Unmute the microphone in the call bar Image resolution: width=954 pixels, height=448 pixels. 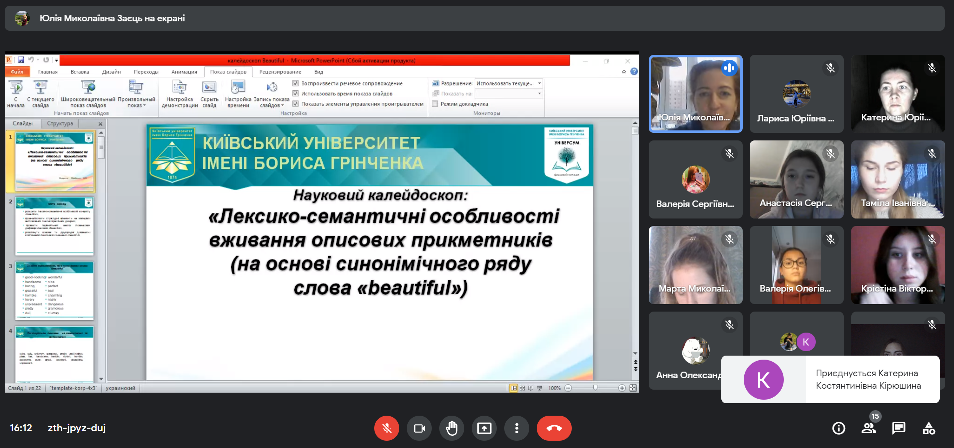[386, 427]
